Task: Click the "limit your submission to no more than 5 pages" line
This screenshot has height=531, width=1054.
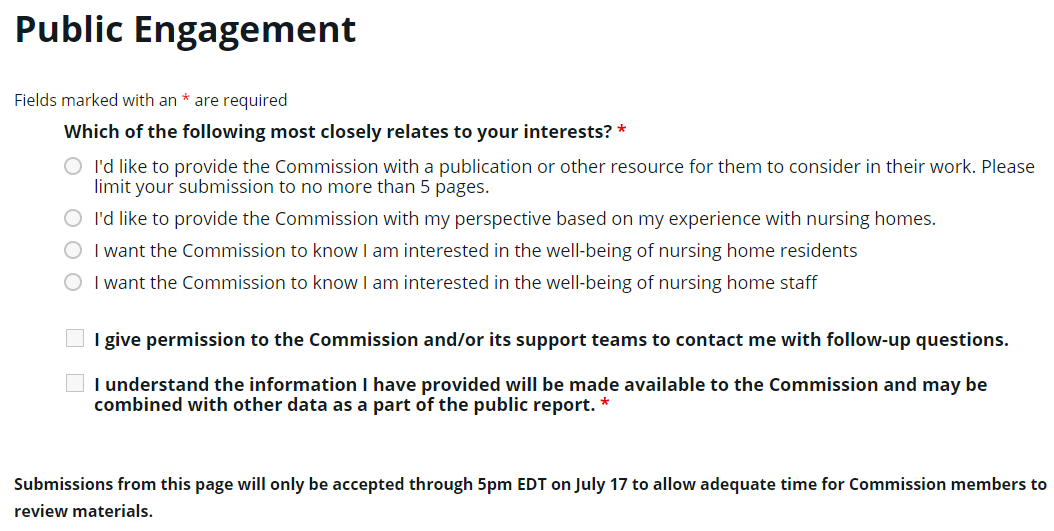Action: (x=292, y=187)
